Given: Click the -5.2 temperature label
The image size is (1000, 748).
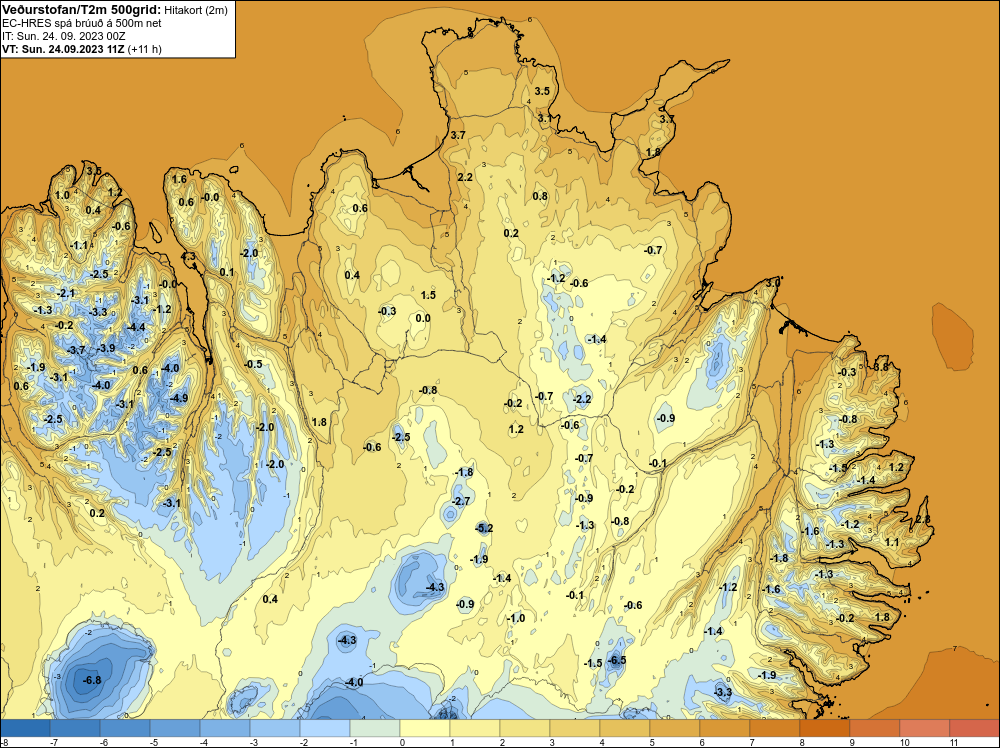Looking at the screenshot, I should click(484, 528).
